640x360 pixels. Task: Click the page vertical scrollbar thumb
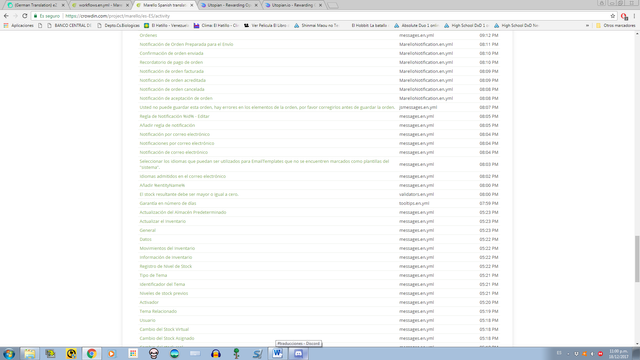click(x=637, y=258)
